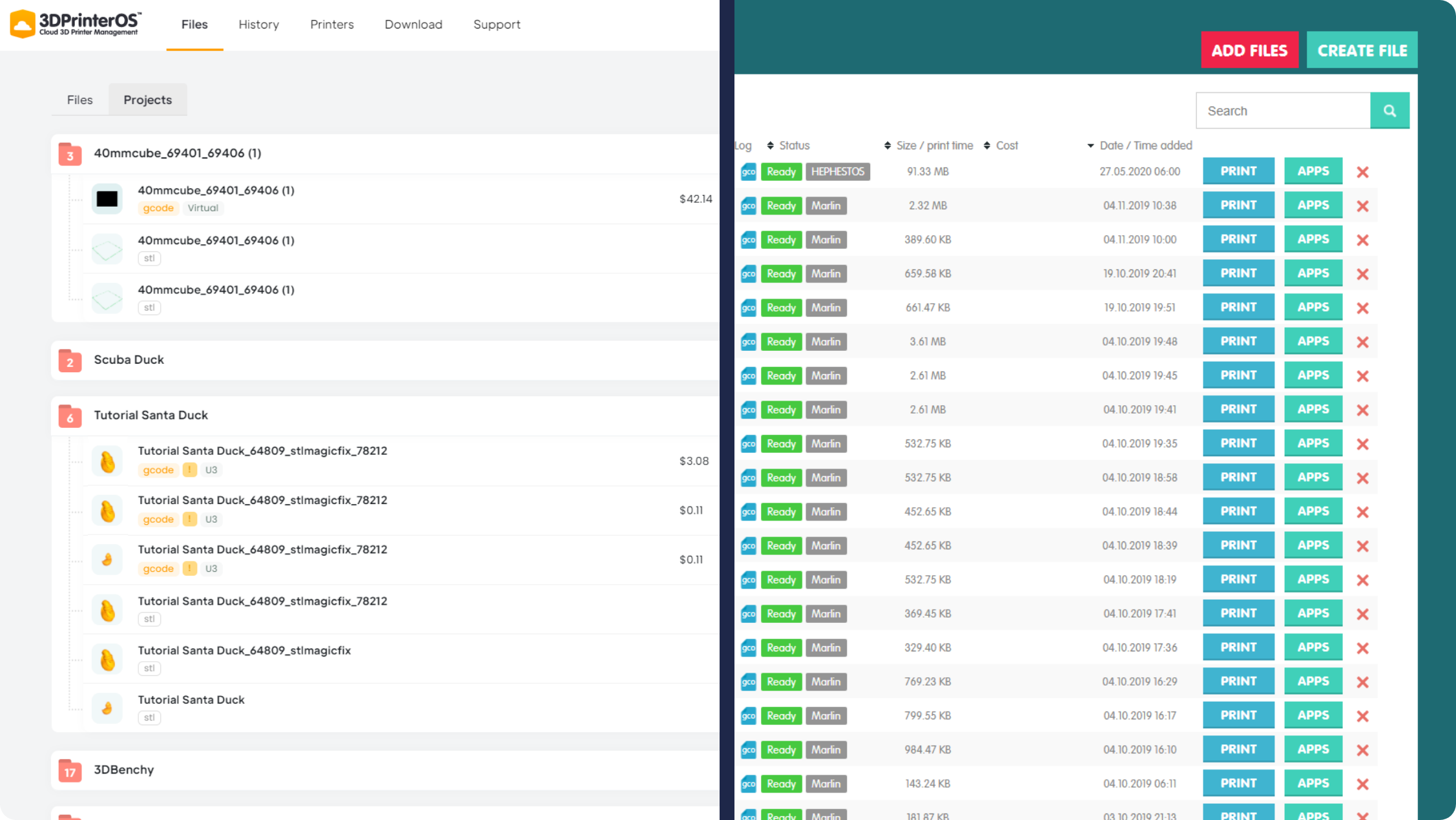The height and width of the screenshot is (820, 1456).
Task: Click the search magnifier icon button
Action: pos(1389,110)
